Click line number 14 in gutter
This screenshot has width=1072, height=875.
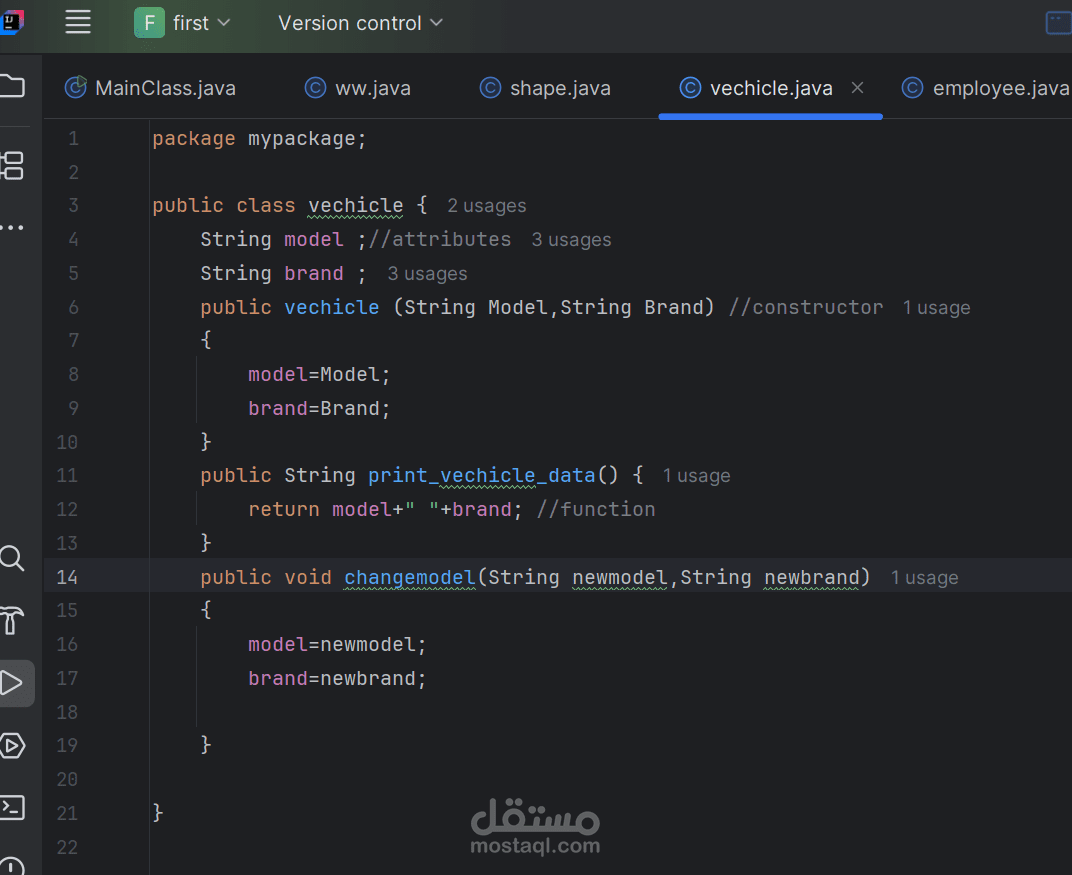click(67, 578)
